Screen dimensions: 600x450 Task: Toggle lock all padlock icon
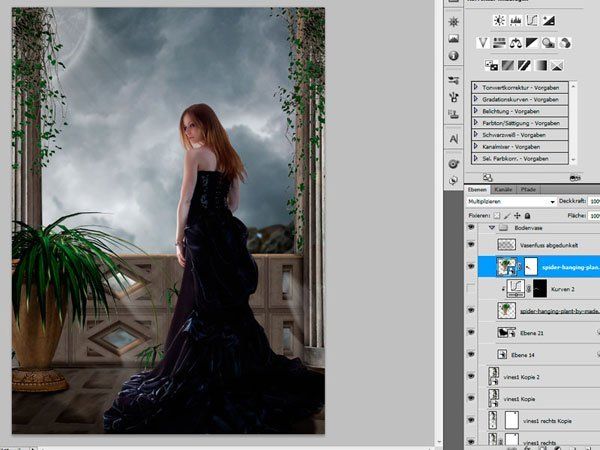pos(527,216)
